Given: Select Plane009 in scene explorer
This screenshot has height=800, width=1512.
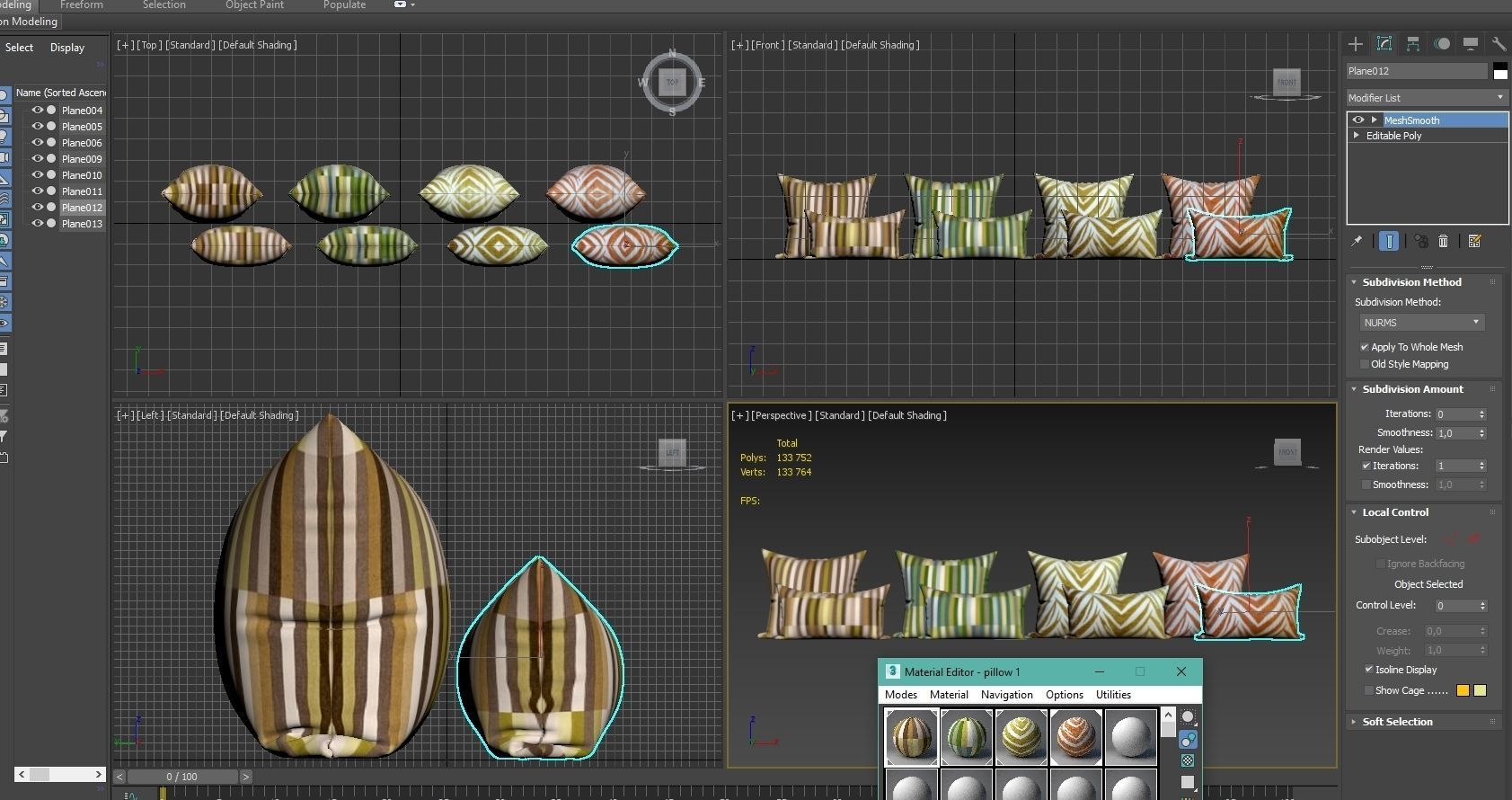Looking at the screenshot, I should [x=82, y=159].
